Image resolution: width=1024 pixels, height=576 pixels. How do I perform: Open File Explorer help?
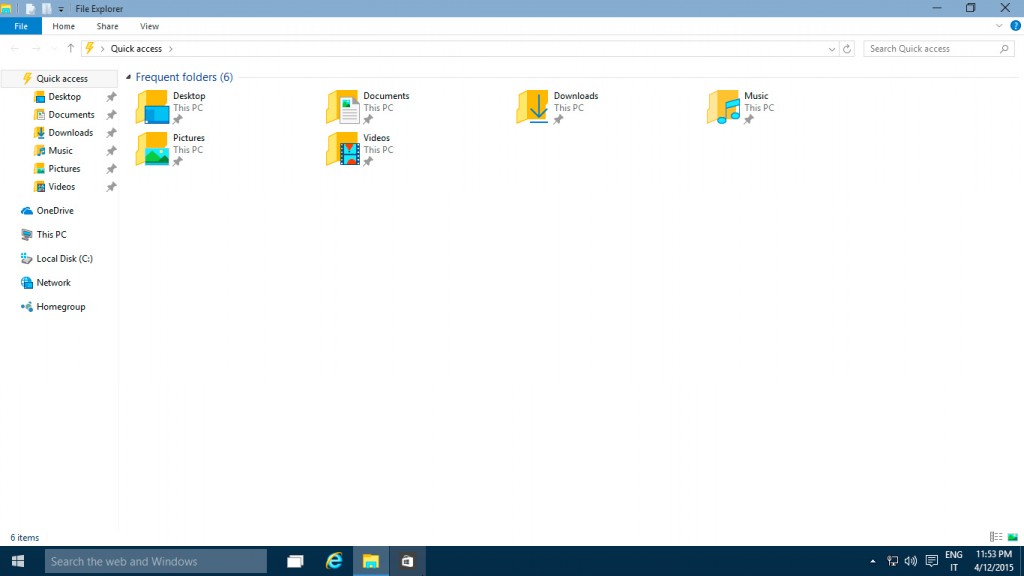1016,26
